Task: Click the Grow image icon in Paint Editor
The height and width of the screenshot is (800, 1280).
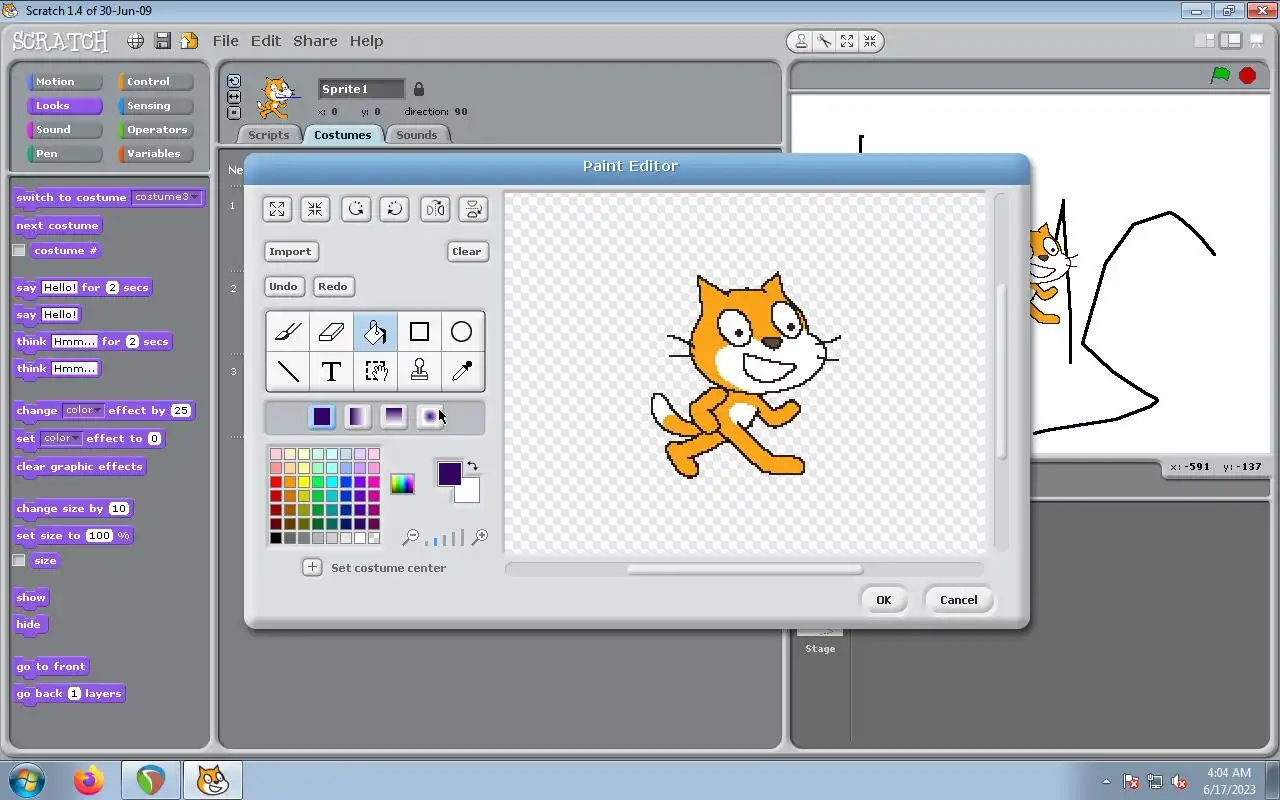Action: click(277, 209)
